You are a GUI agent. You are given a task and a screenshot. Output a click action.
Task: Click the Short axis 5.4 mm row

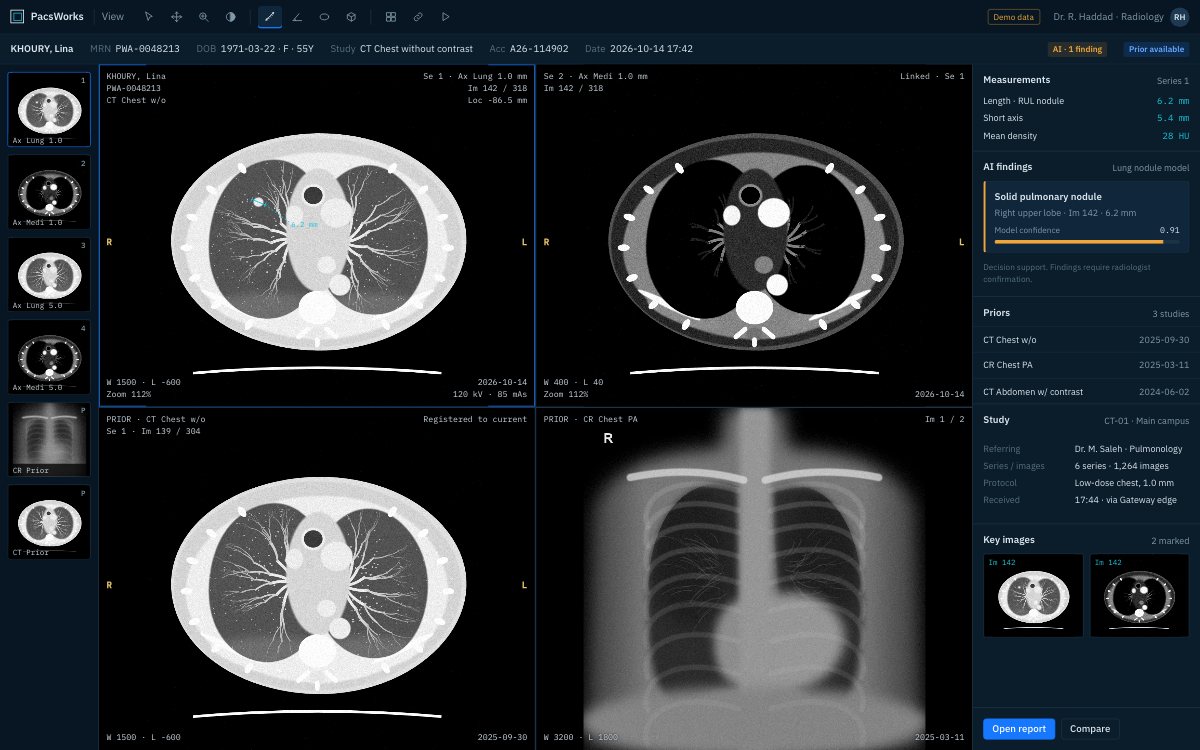pyautogui.click(x=1086, y=118)
